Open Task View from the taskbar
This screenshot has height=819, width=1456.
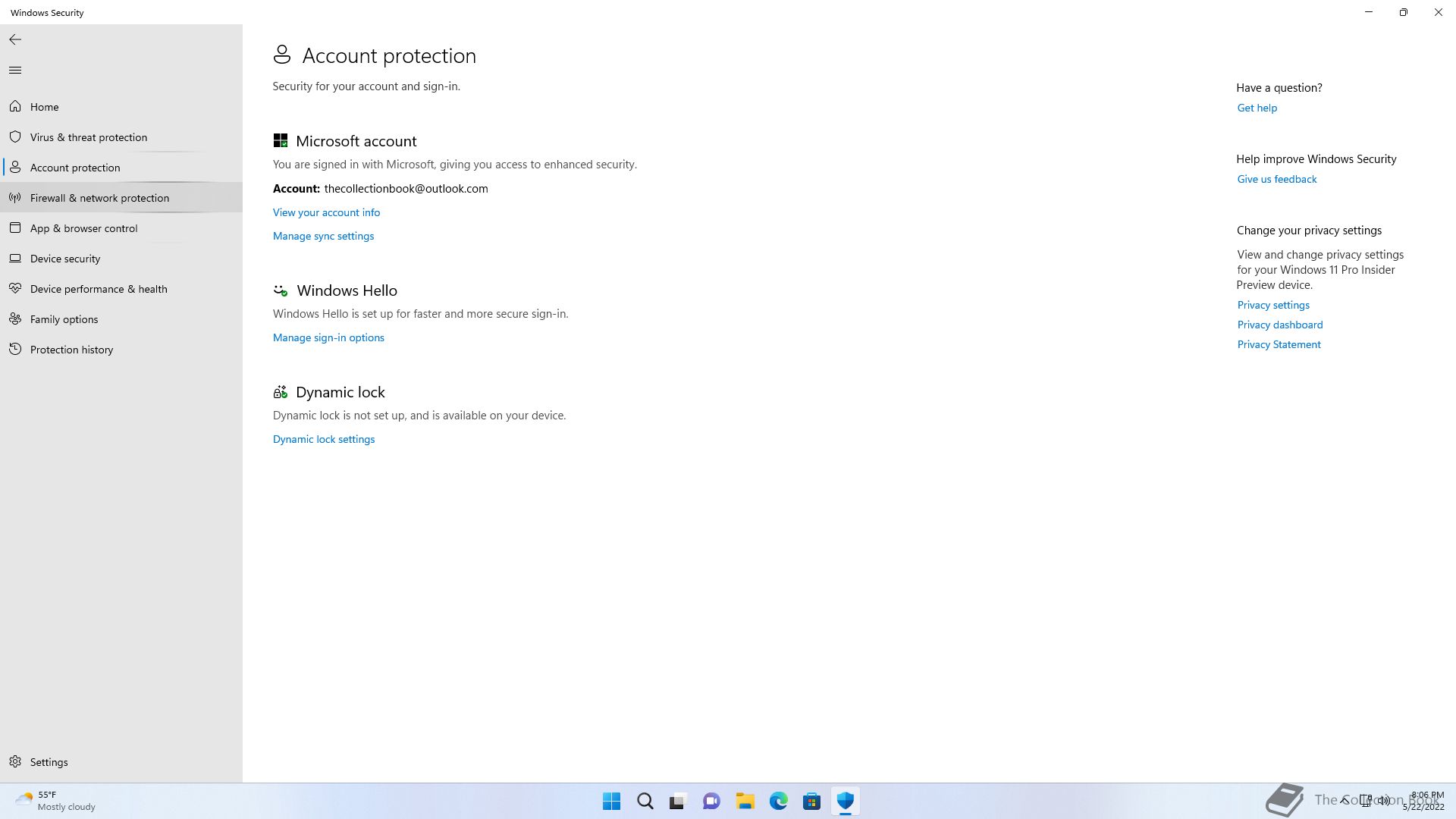(x=678, y=801)
